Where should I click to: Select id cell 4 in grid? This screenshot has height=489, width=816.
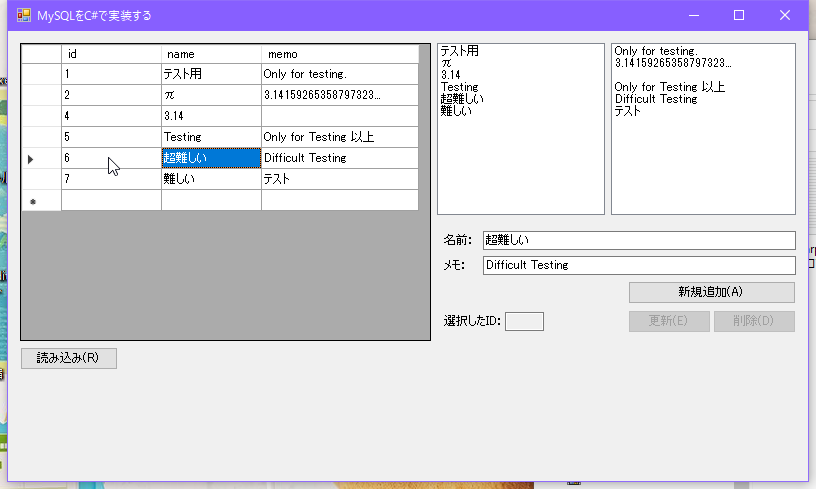pos(111,116)
